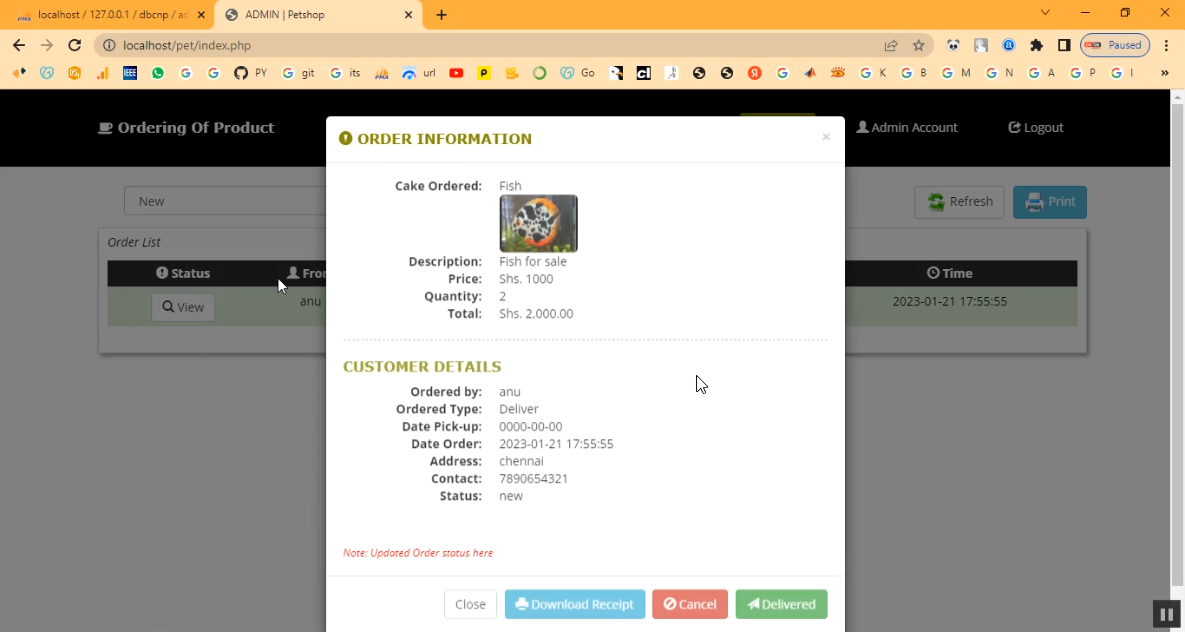Viewport: 1185px width, 632px height.
Task: Open the Extensions puzzle piece icon
Action: (x=1036, y=45)
